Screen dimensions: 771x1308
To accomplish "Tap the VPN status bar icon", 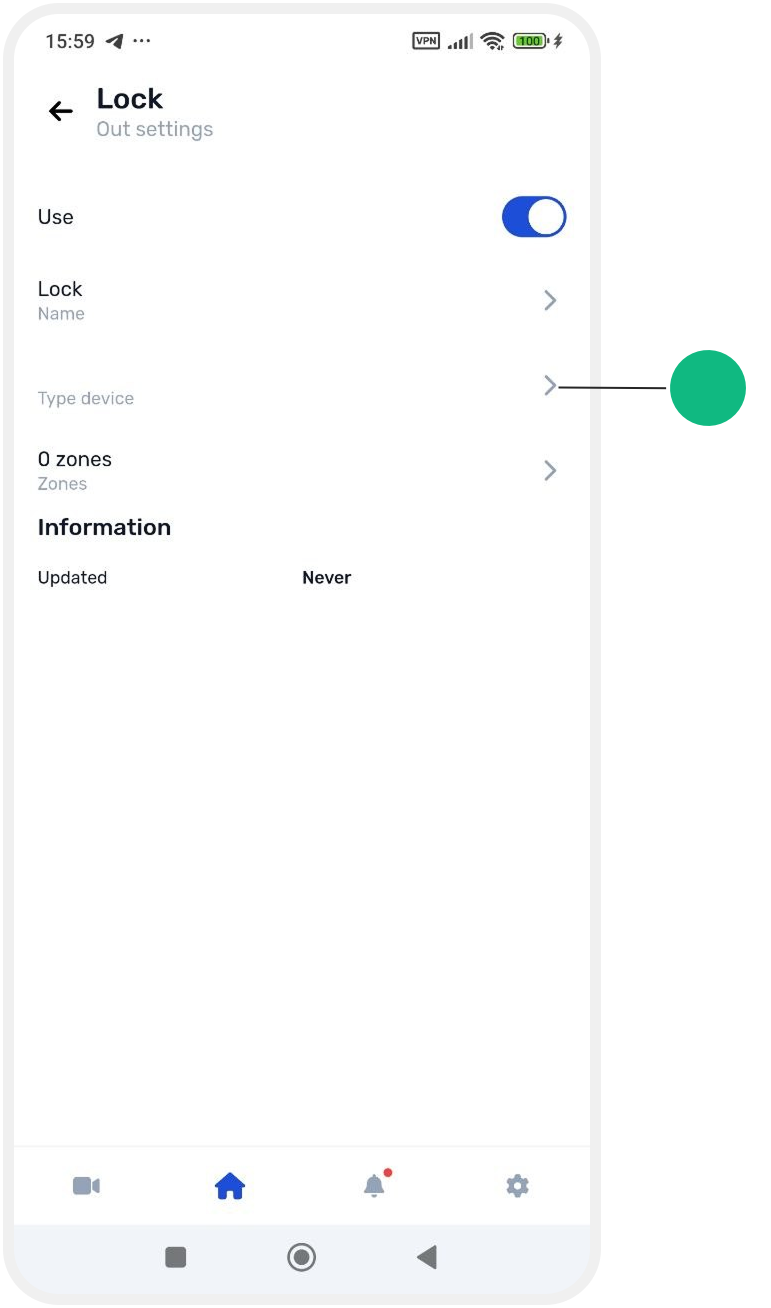I will [x=426, y=41].
